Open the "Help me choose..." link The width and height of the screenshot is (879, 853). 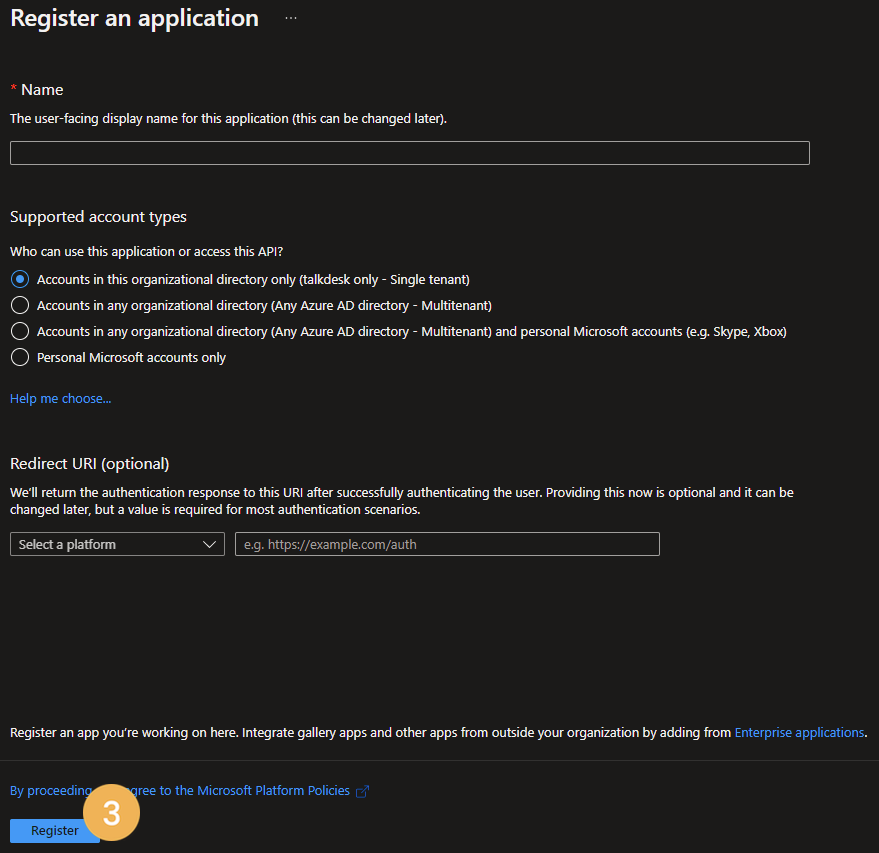tap(60, 398)
